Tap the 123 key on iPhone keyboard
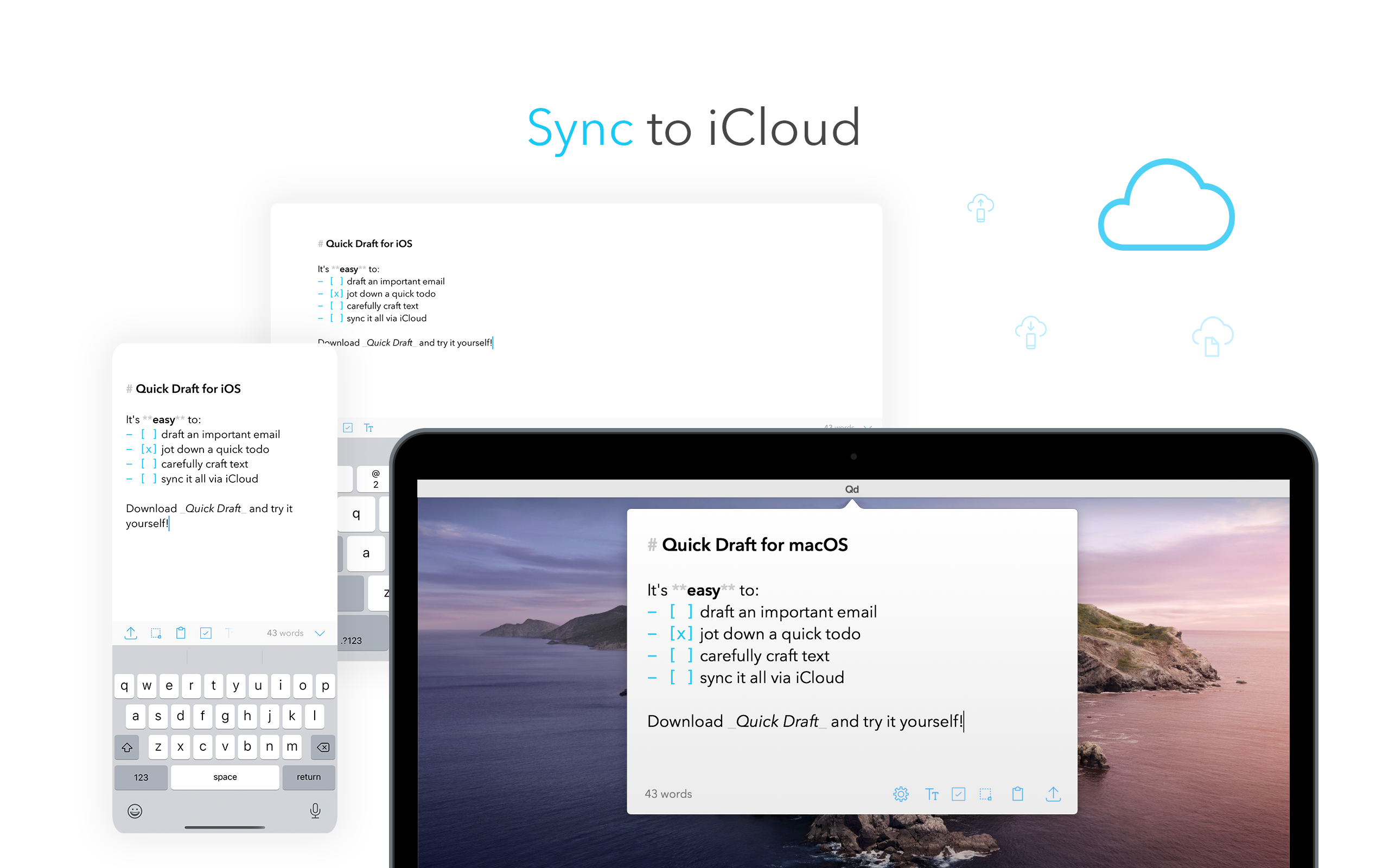The height and width of the screenshot is (868, 1389). (141, 777)
